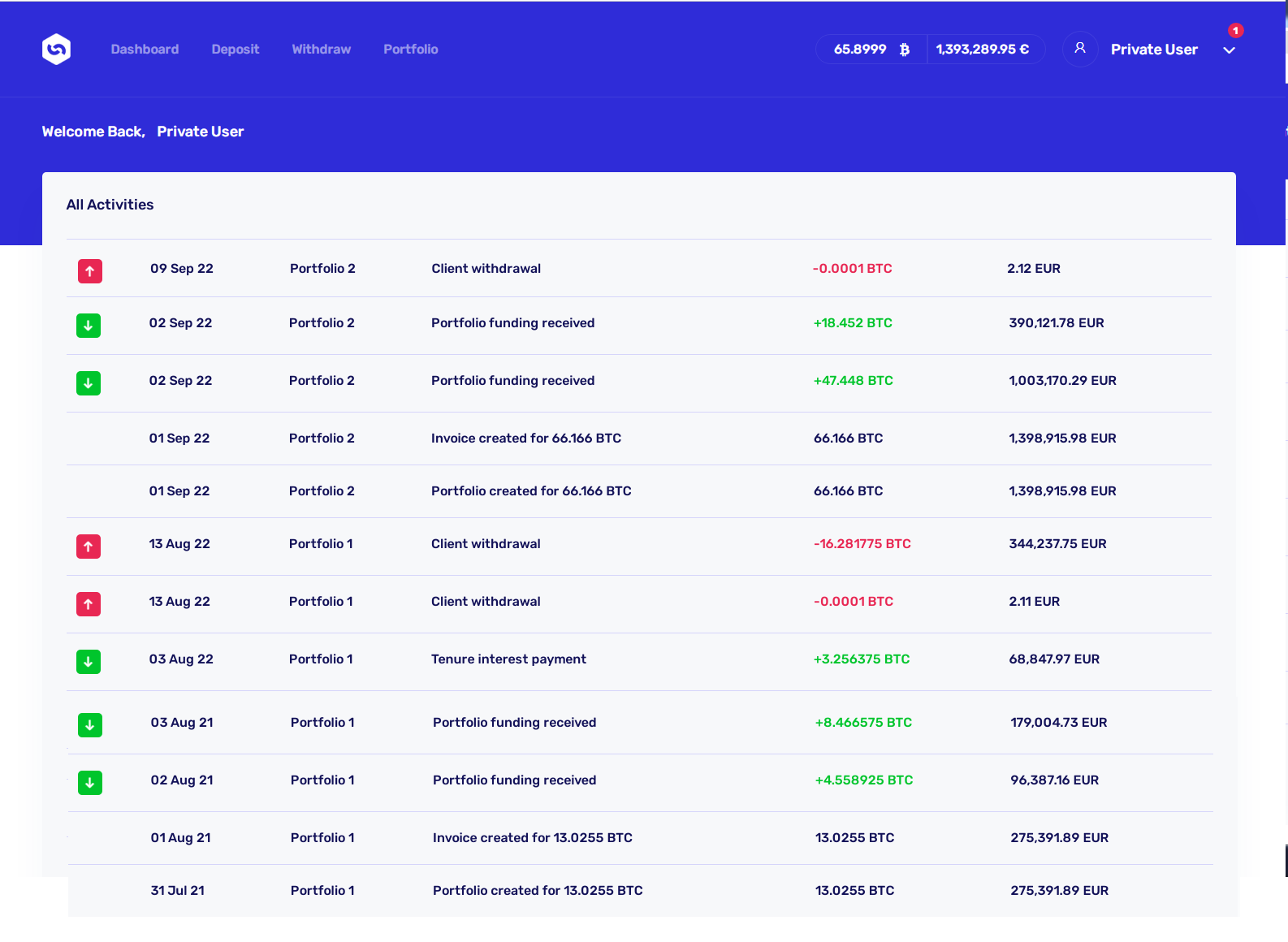Viewport: 1288px width, 942px height.
Task: Click the red notification badge
Action: 1235,31
